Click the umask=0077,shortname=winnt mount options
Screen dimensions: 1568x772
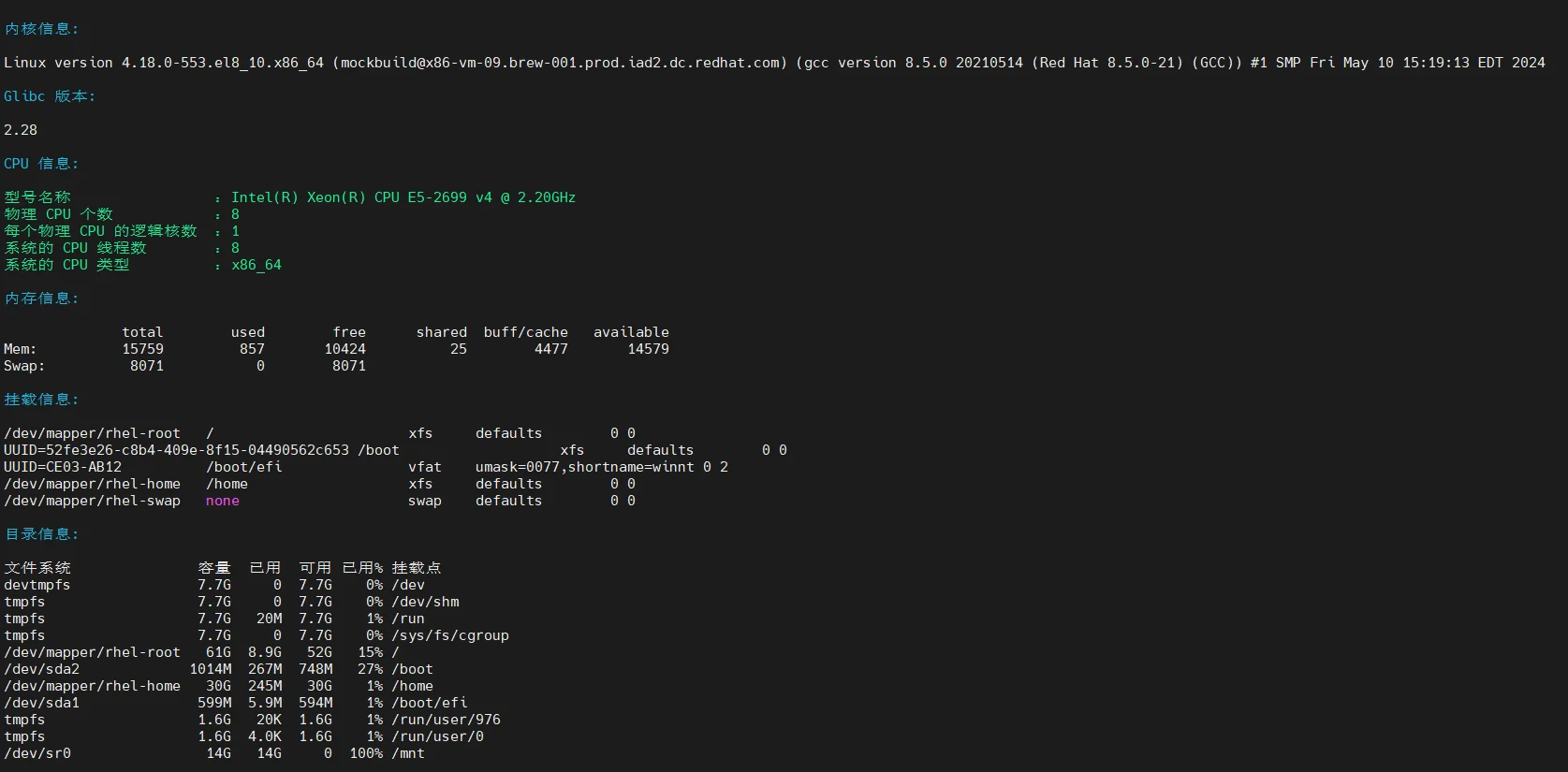[x=584, y=467]
